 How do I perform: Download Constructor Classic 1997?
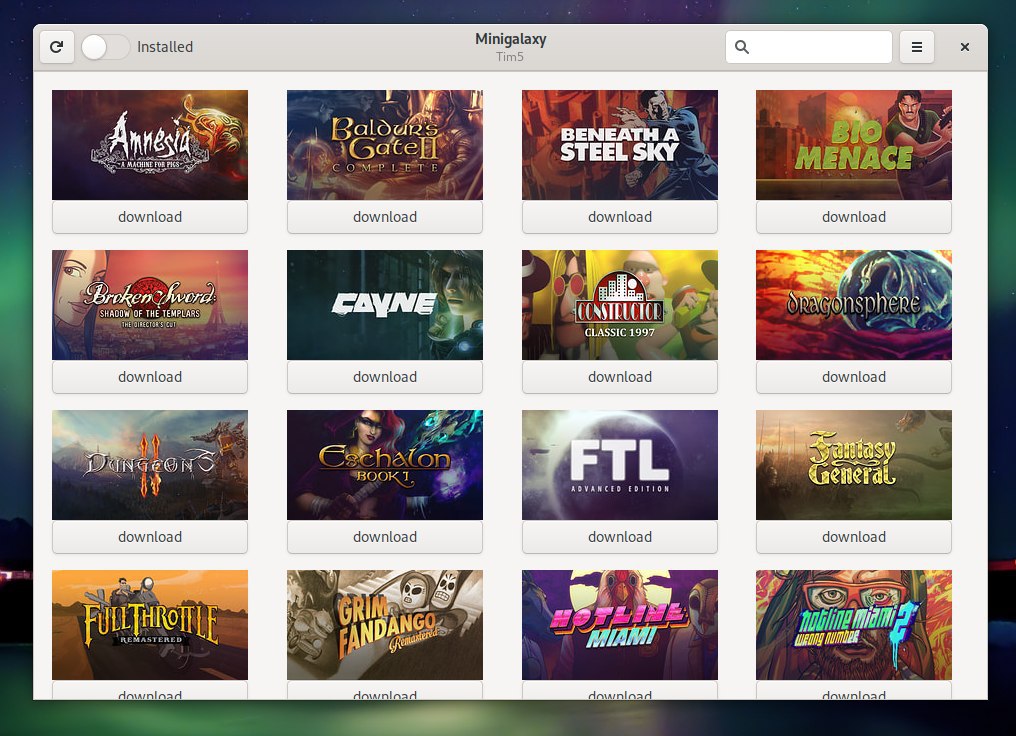coord(620,377)
